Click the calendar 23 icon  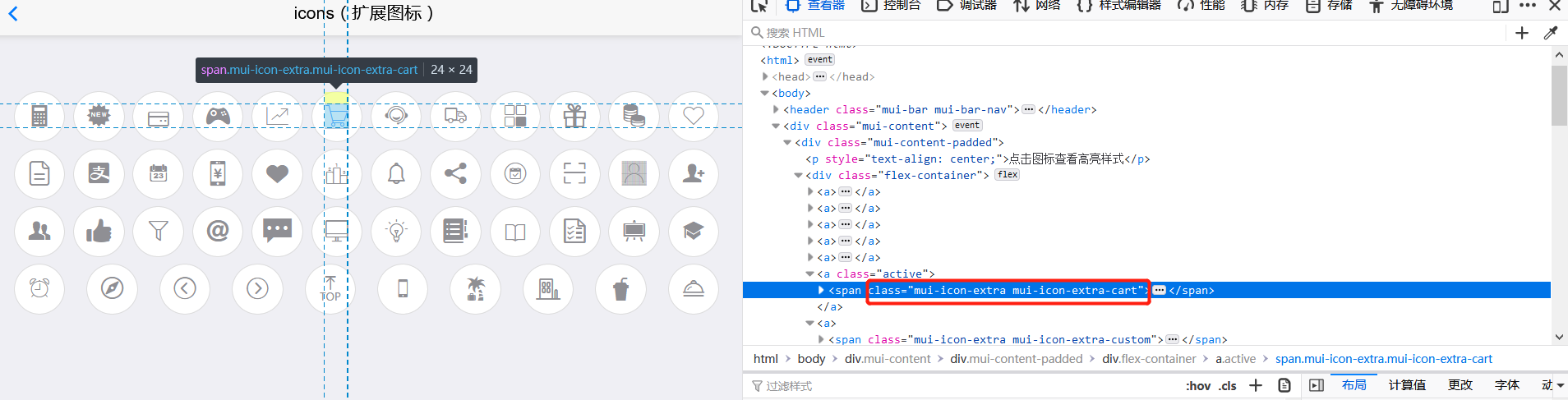[159, 173]
